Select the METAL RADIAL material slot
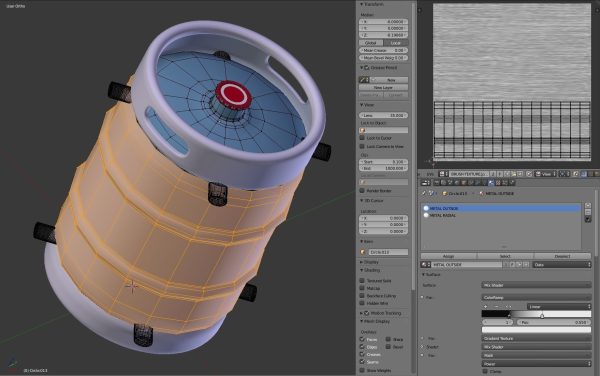600x376 pixels. (501, 215)
